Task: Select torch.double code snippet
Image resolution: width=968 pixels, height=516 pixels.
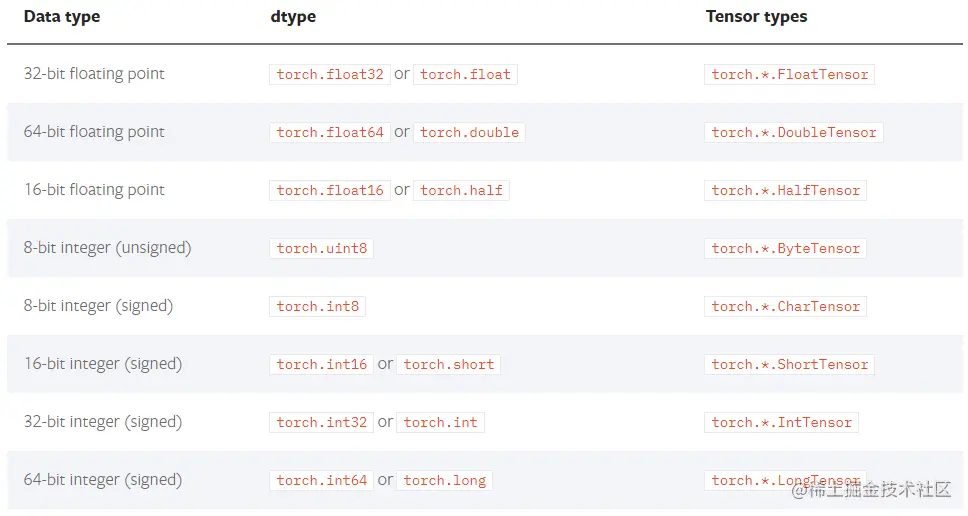Action: (469, 133)
